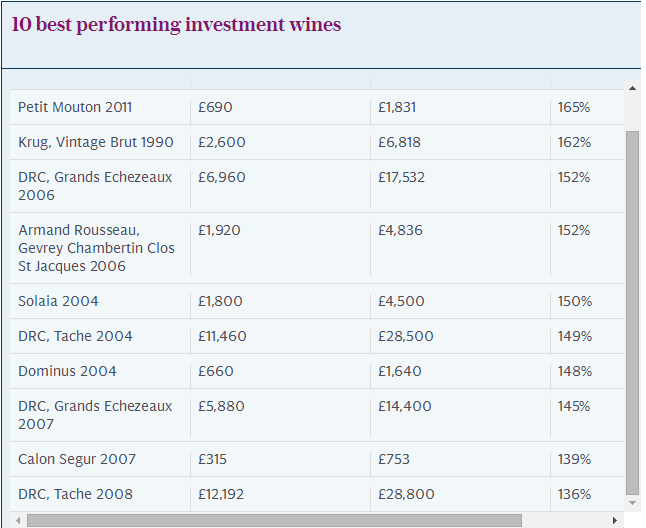The height and width of the screenshot is (528, 646).
Task: Select the 'DRC, Grands Echezeaux 2007' cell
Action: 100,415
